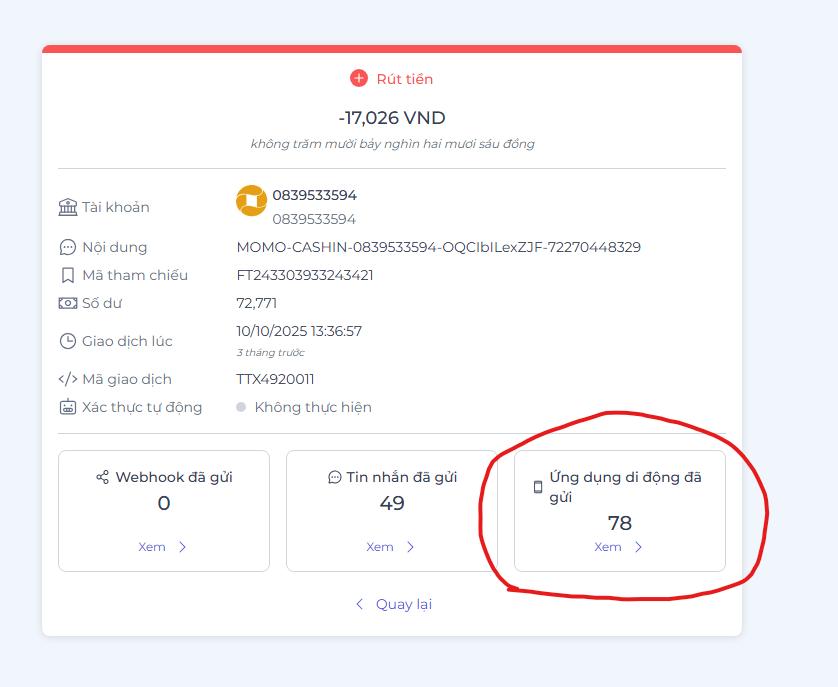Screen dimensions: 838x687
Task: Click the mobile app count 78
Action: tap(620, 523)
